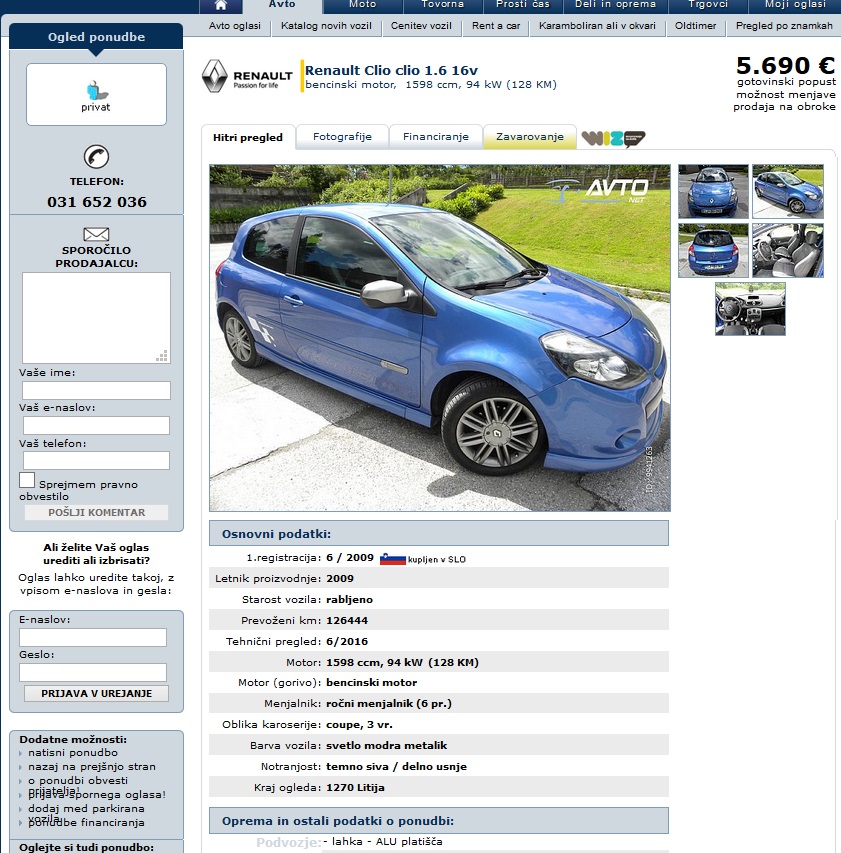
Task: Click the Ogled ponudbe panel header
Action: [x=96, y=37]
